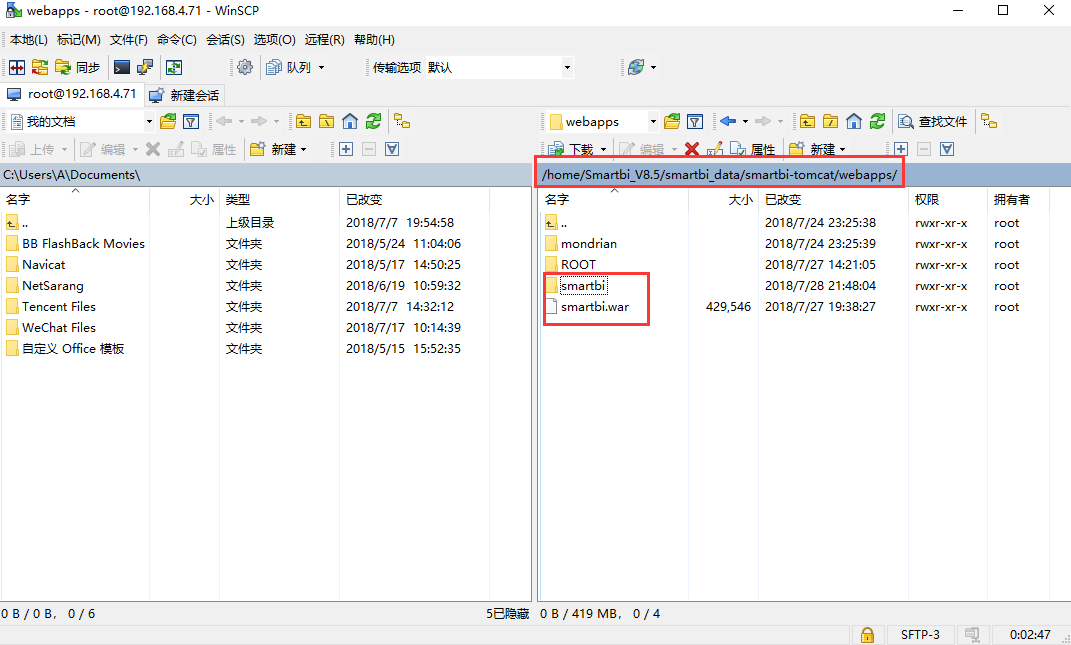Click the lock encryption status icon
The height and width of the screenshot is (645, 1071).
point(867,635)
